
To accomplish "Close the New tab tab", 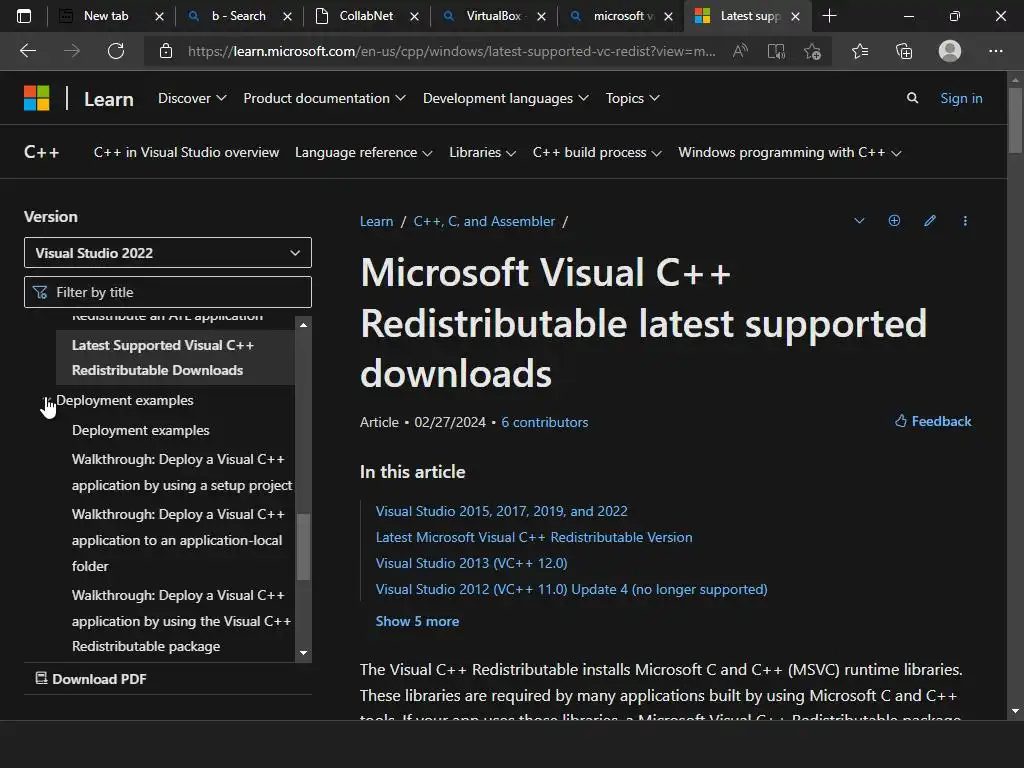I will 159,16.
